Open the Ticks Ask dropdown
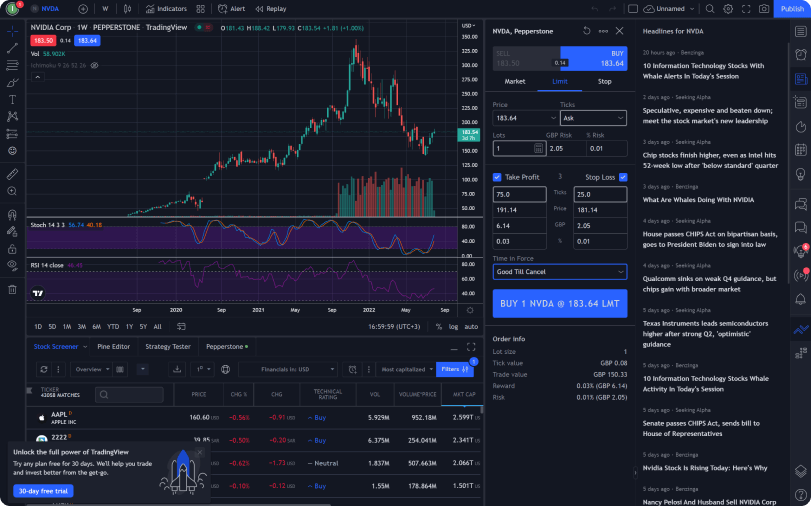 [593, 118]
